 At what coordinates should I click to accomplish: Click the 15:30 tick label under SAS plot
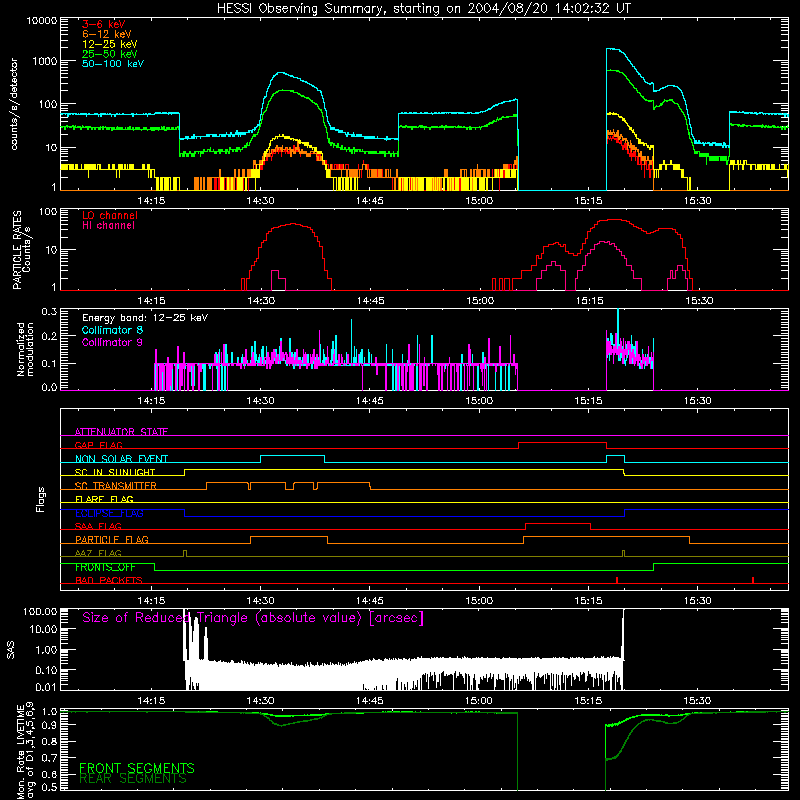pyautogui.click(x=697, y=701)
